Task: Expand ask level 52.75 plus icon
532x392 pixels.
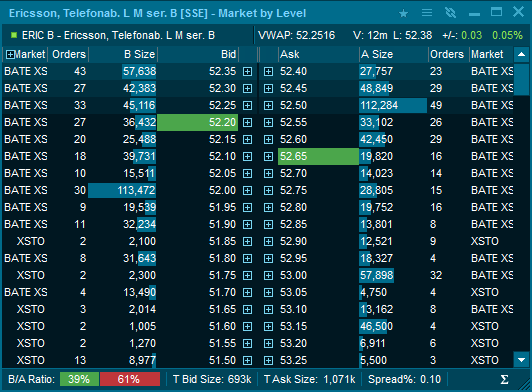Action: click(x=268, y=190)
